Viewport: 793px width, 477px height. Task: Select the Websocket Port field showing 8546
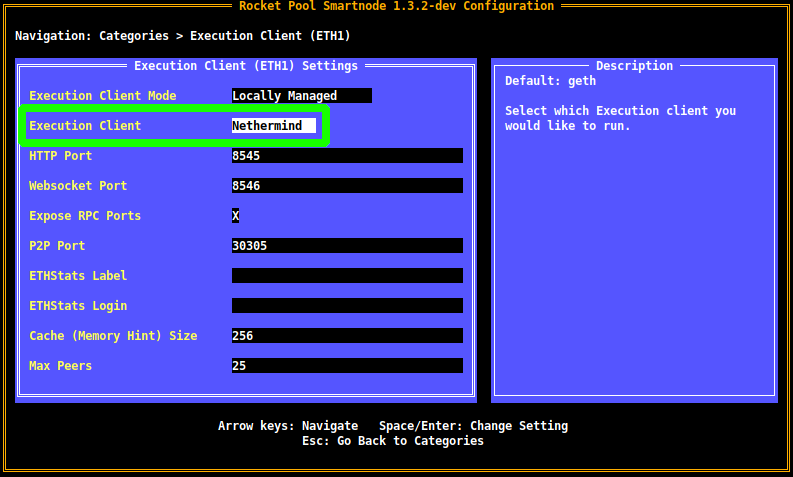pos(346,186)
